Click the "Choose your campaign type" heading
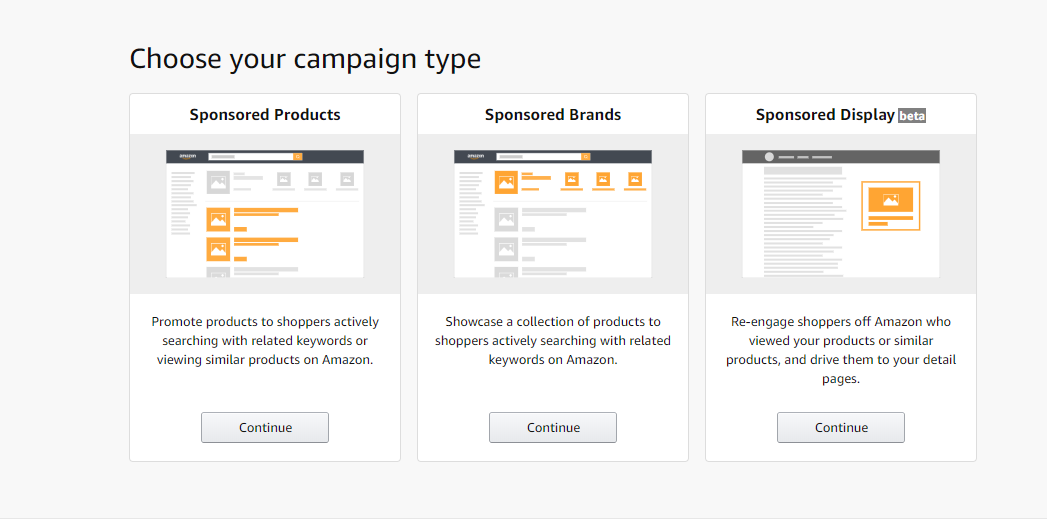This screenshot has width=1047, height=530. (x=305, y=59)
